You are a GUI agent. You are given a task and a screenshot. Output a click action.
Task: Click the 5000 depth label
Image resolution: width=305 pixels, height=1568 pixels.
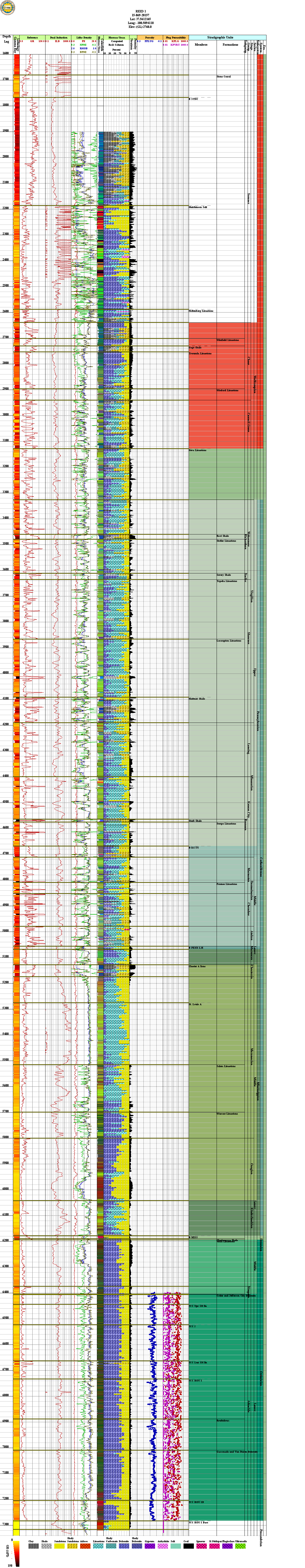(x=5, y=931)
